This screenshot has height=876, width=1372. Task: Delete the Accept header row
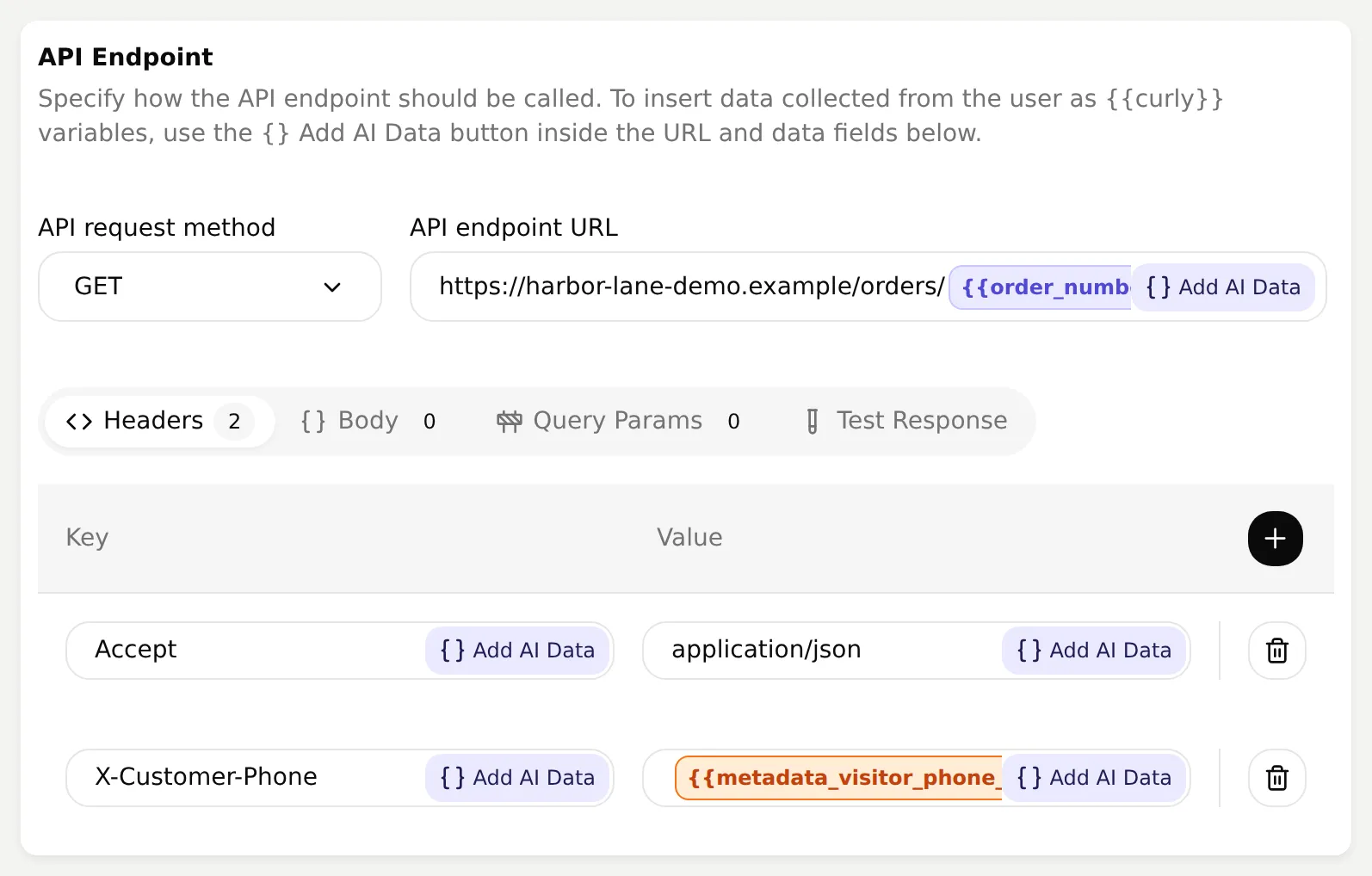coord(1277,651)
